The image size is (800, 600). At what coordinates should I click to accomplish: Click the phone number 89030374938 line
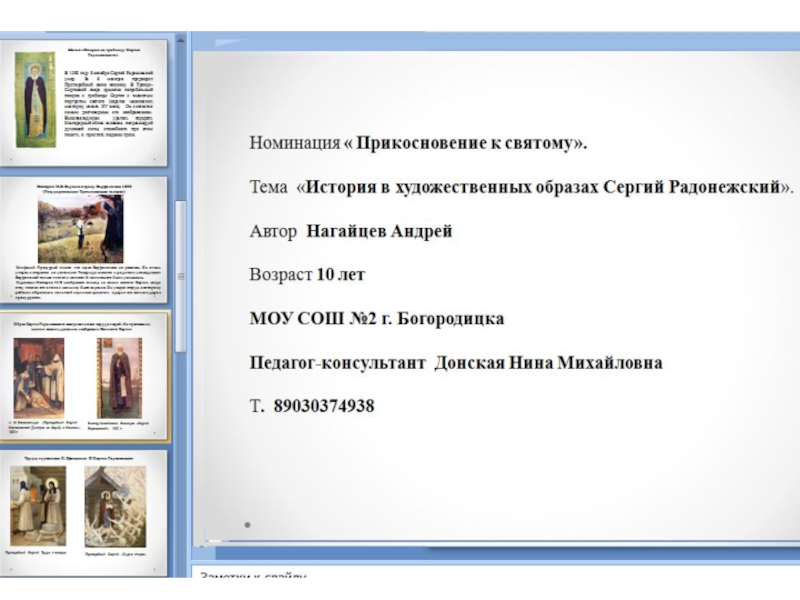pos(312,406)
